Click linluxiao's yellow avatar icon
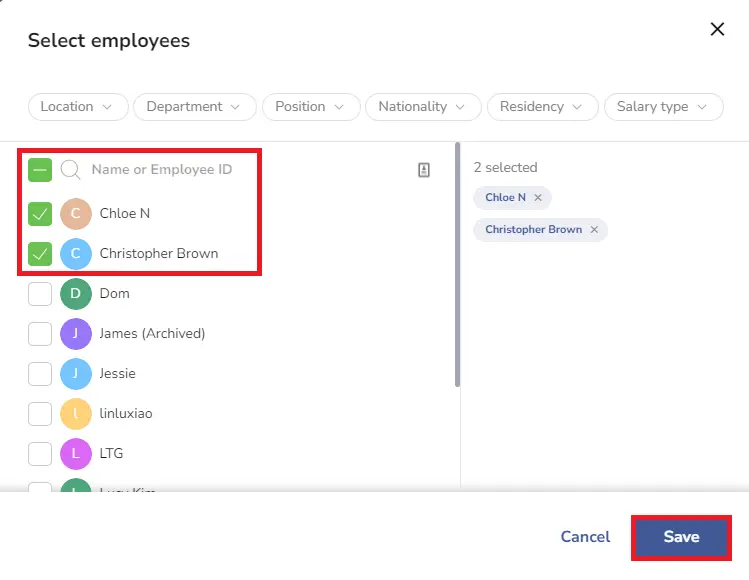 pyautogui.click(x=75, y=413)
